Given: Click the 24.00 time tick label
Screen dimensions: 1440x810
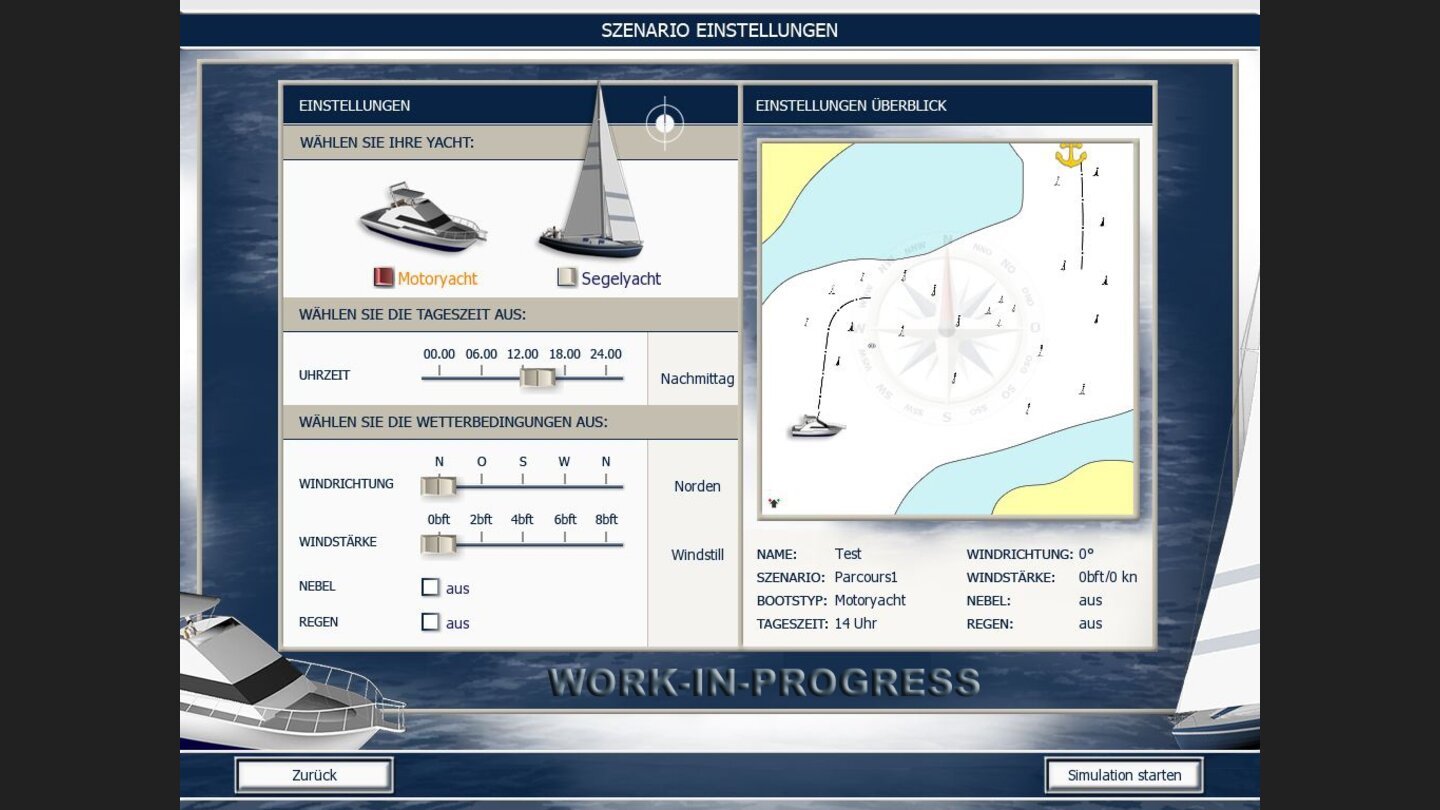Looking at the screenshot, I should point(606,354).
